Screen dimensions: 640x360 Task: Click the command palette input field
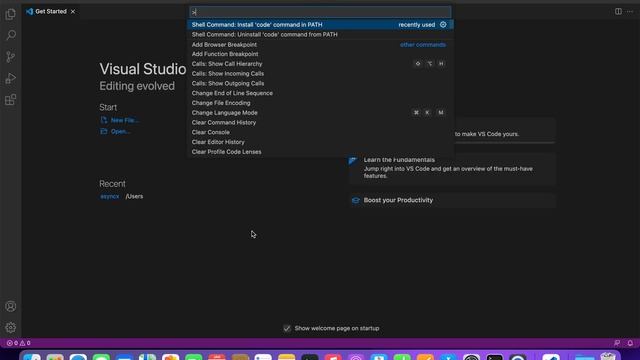click(320, 12)
